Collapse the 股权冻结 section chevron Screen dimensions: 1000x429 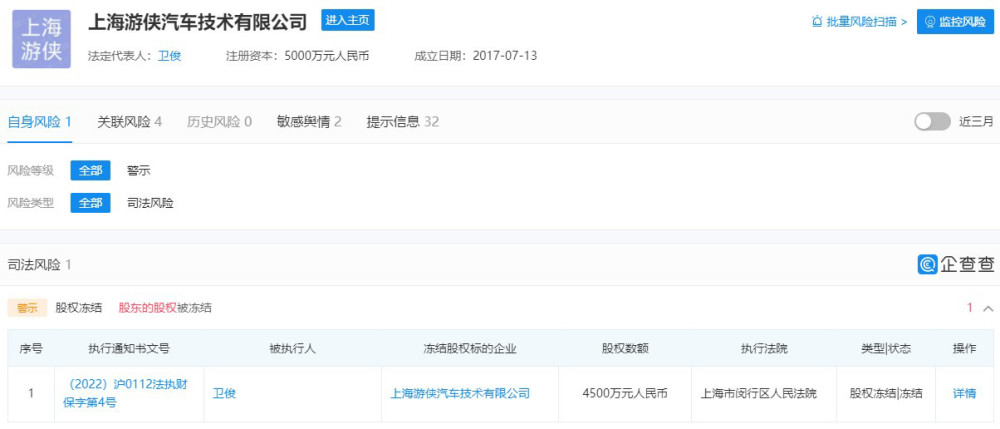[989, 309]
